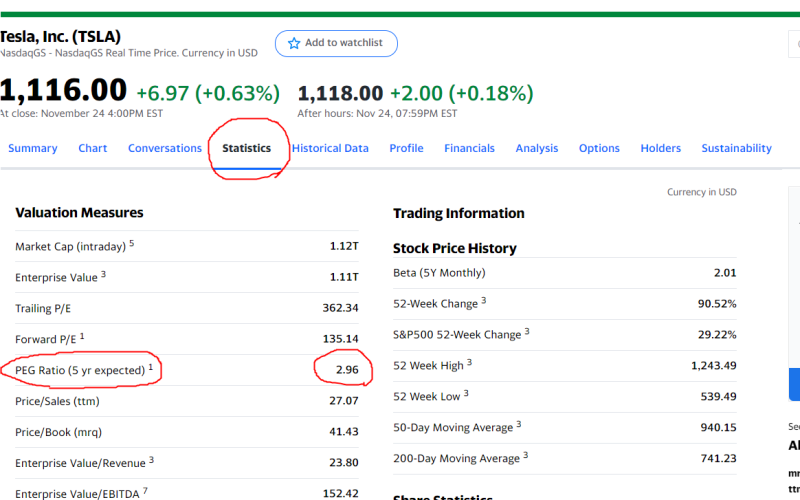Click the 2.96 PEG ratio value
This screenshot has height=500, width=800.
[347, 369]
